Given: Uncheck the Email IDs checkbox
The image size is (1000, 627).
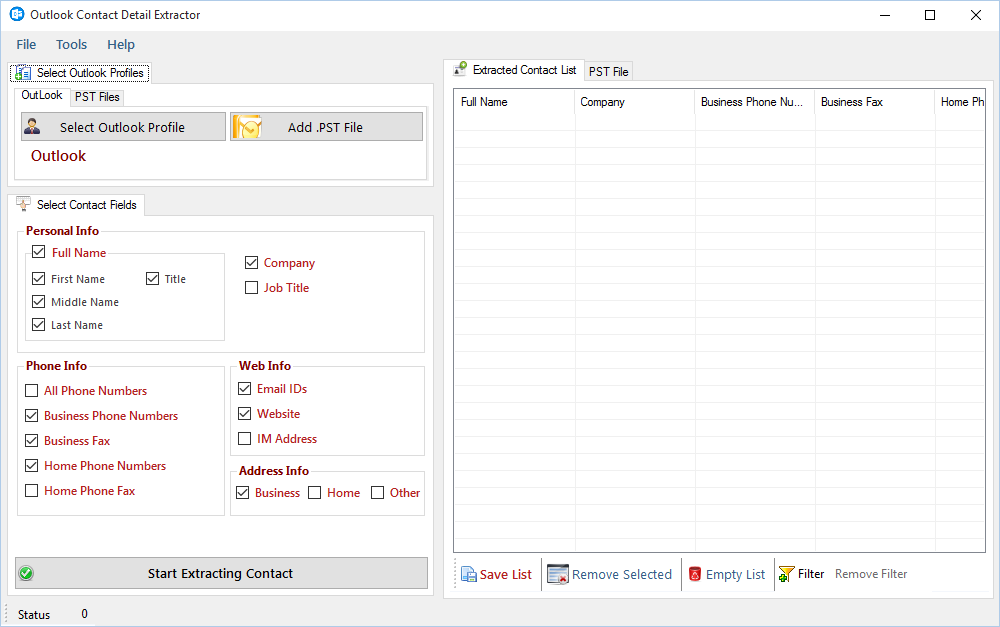Looking at the screenshot, I should [x=244, y=388].
